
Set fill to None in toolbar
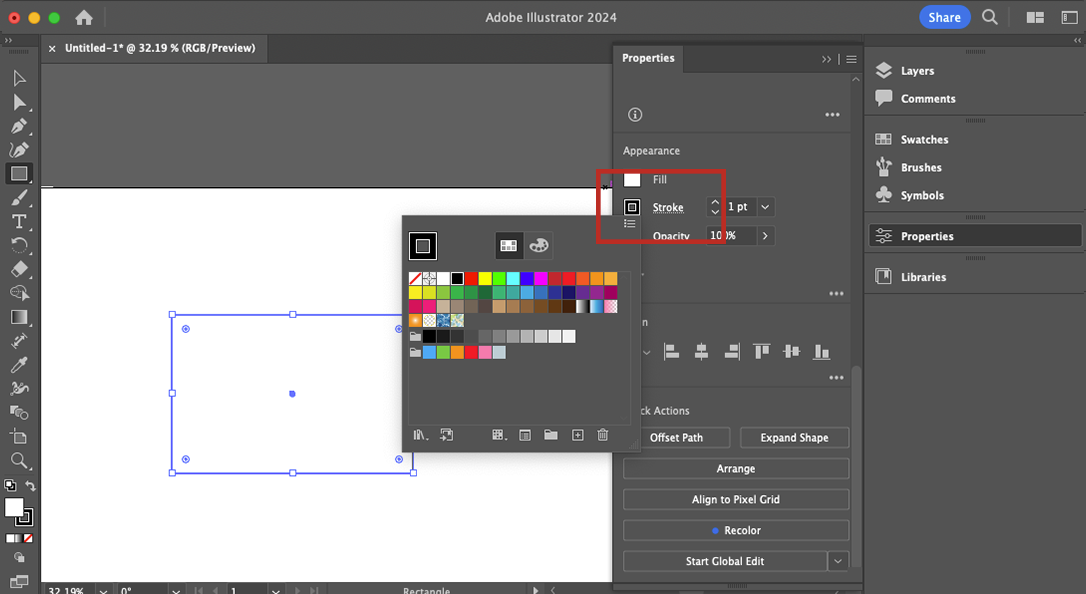point(28,538)
